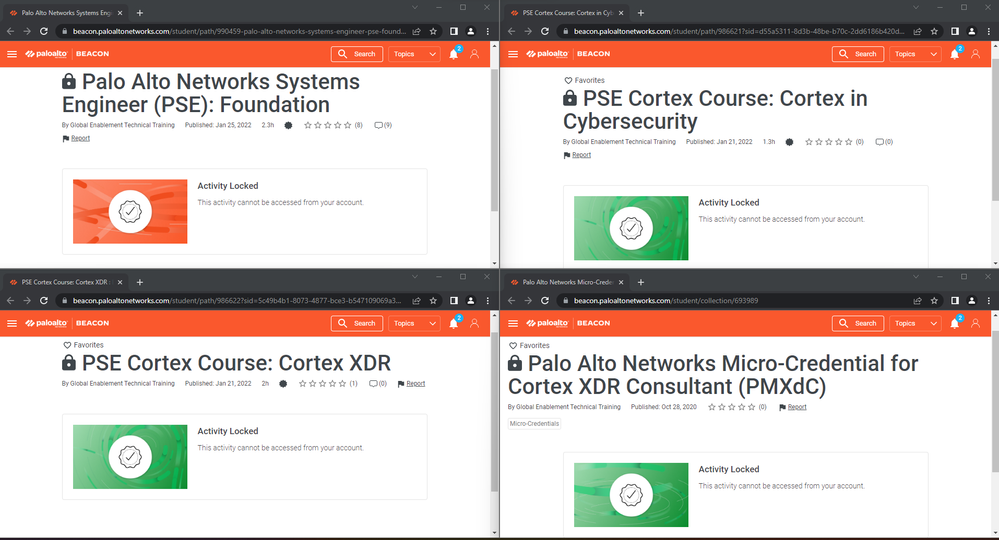
Task: Click Search button in the Cortex in Cybersecurity window
Action: click(x=858, y=54)
